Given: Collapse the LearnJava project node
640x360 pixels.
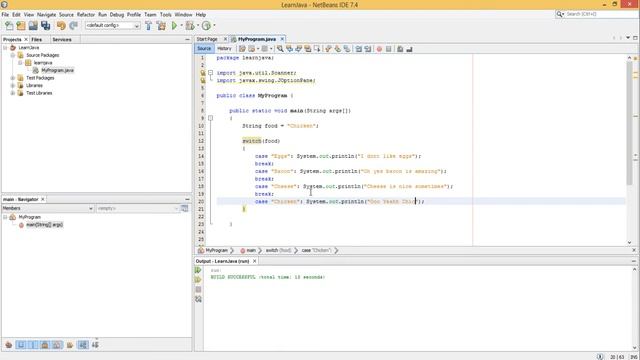Looking at the screenshot, I should coord(5,48).
